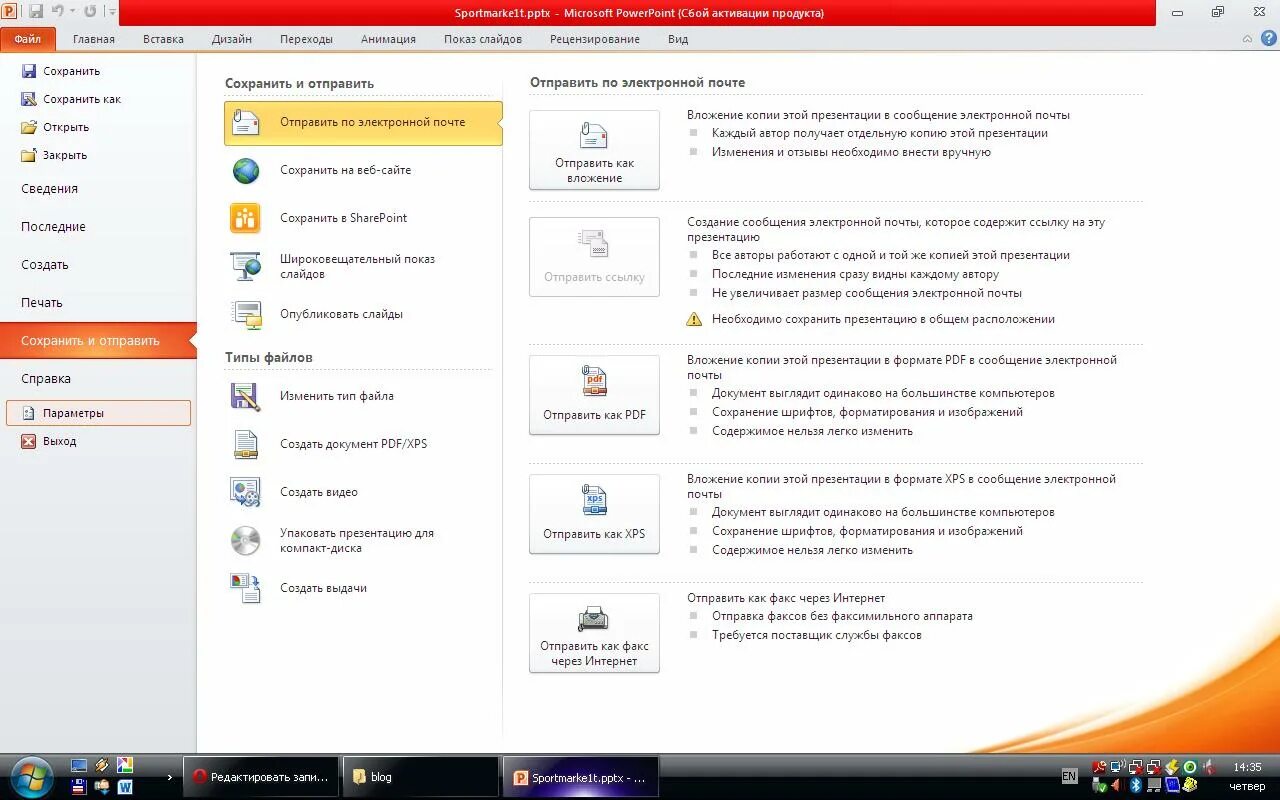
Task: Click the Undo arrow in quick access toolbar
Action: click(x=58, y=12)
